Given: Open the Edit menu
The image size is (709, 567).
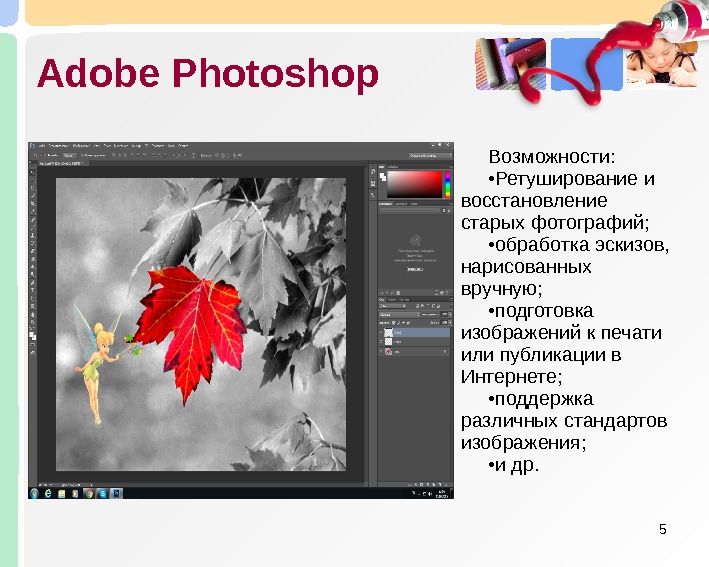Looking at the screenshot, I should tap(57, 146).
